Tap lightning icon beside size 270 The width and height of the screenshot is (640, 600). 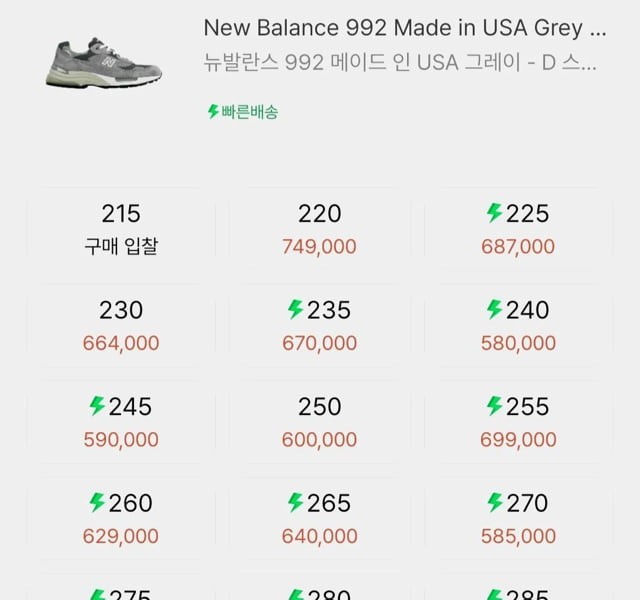[494, 502]
